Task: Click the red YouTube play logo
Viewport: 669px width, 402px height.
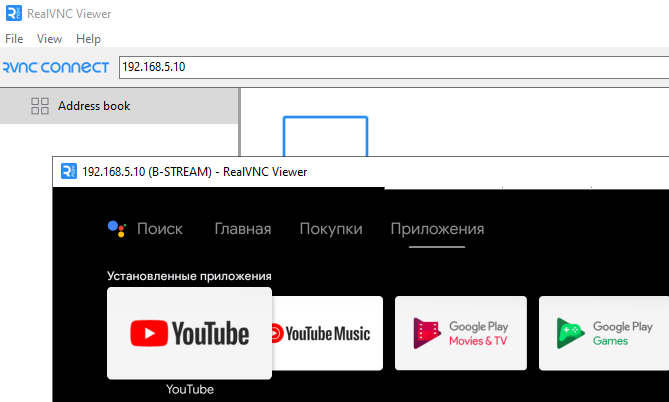Action: pyautogui.click(x=148, y=333)
